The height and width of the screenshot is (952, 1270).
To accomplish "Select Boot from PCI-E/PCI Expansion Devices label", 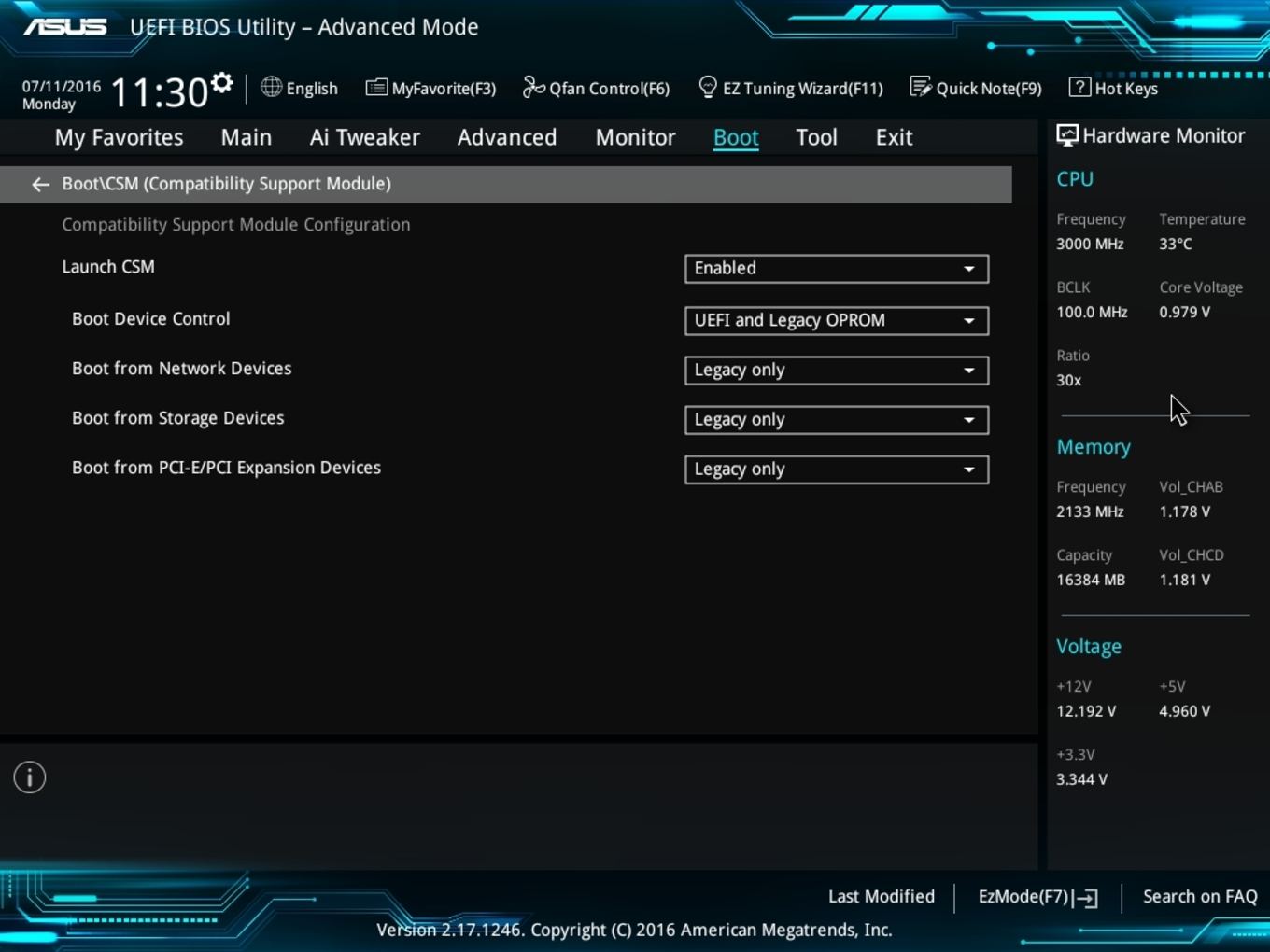I will (227, 468).
